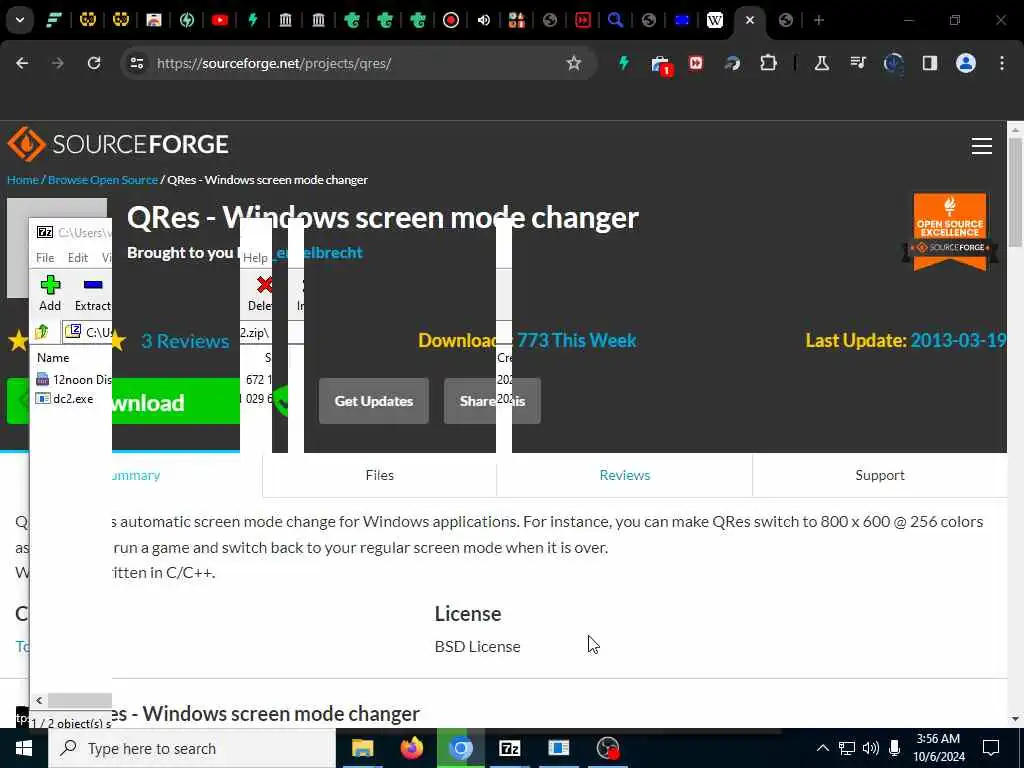1024x768 pixels.
Task: Switch to the red record-circle tab
Action: click(451, 20)
